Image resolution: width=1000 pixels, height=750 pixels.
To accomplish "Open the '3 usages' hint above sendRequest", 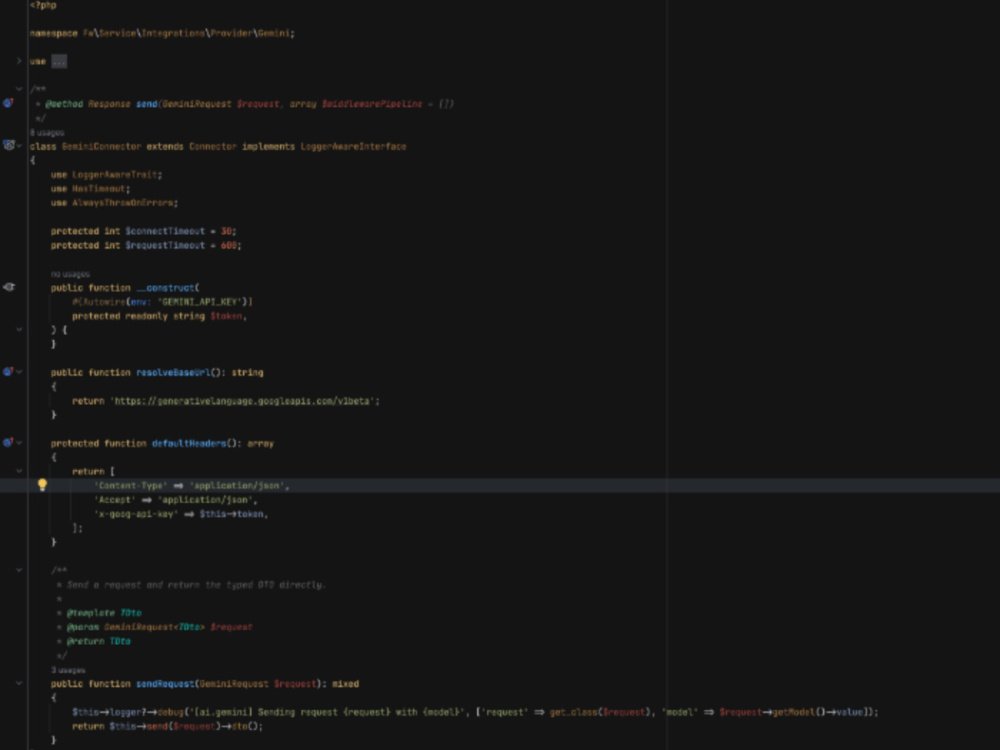I will pyautogui.click(x=68, y=670).
